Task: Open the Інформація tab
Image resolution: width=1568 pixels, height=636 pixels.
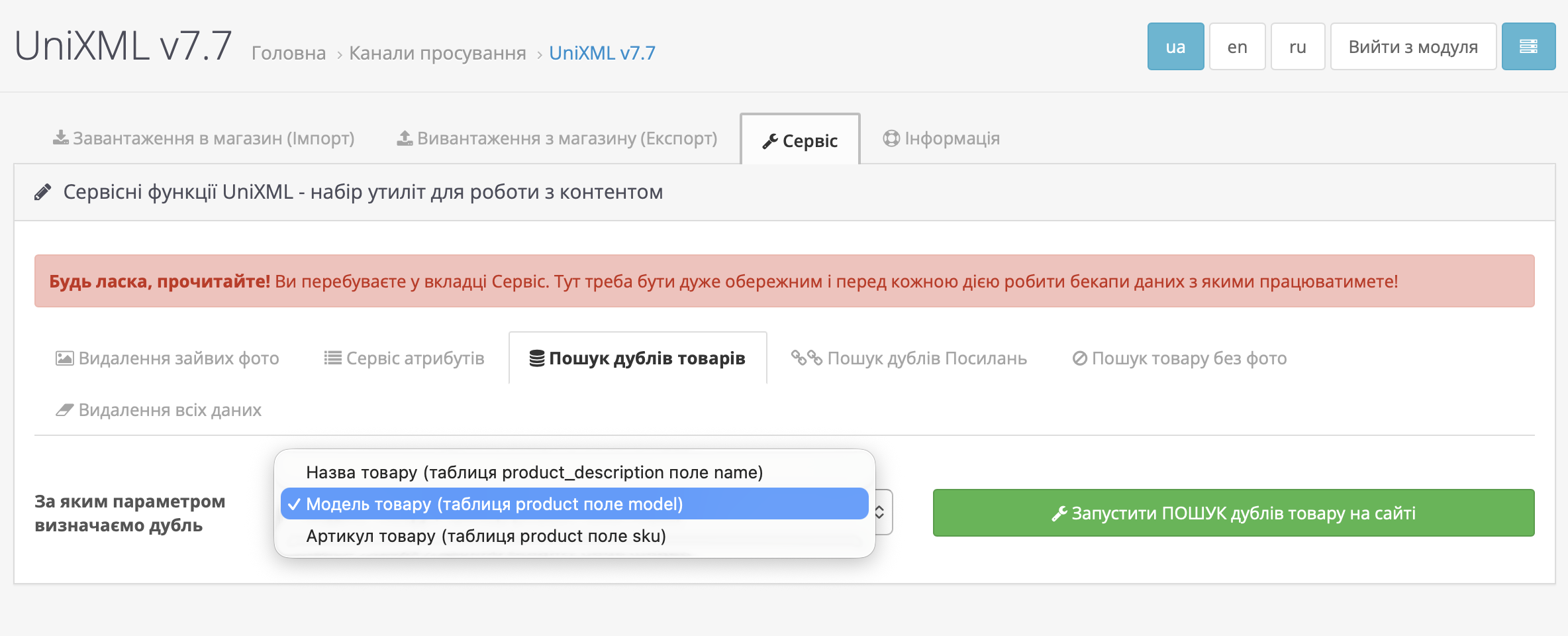Action: [x=941, y=138]
